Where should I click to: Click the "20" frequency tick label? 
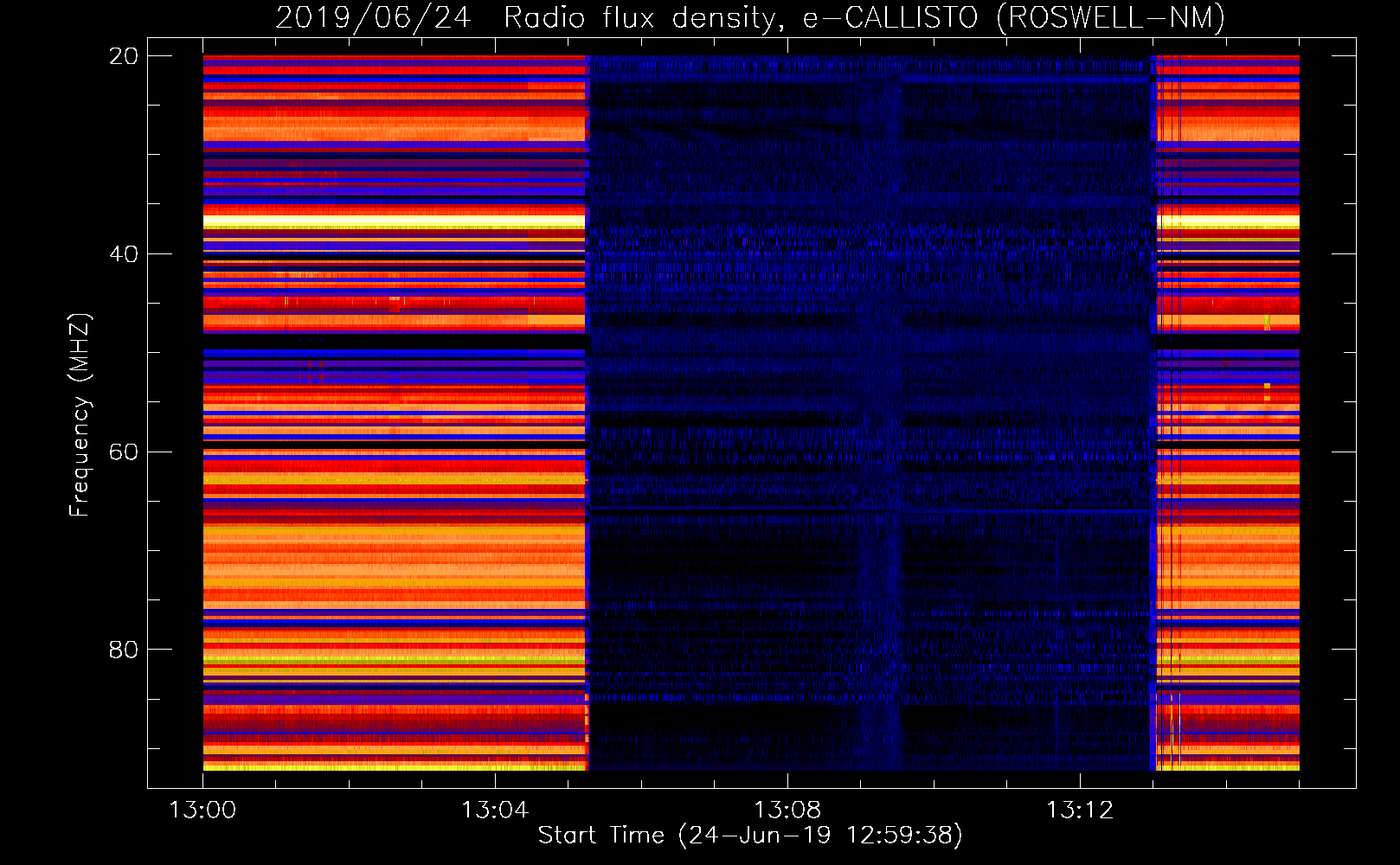123,56
